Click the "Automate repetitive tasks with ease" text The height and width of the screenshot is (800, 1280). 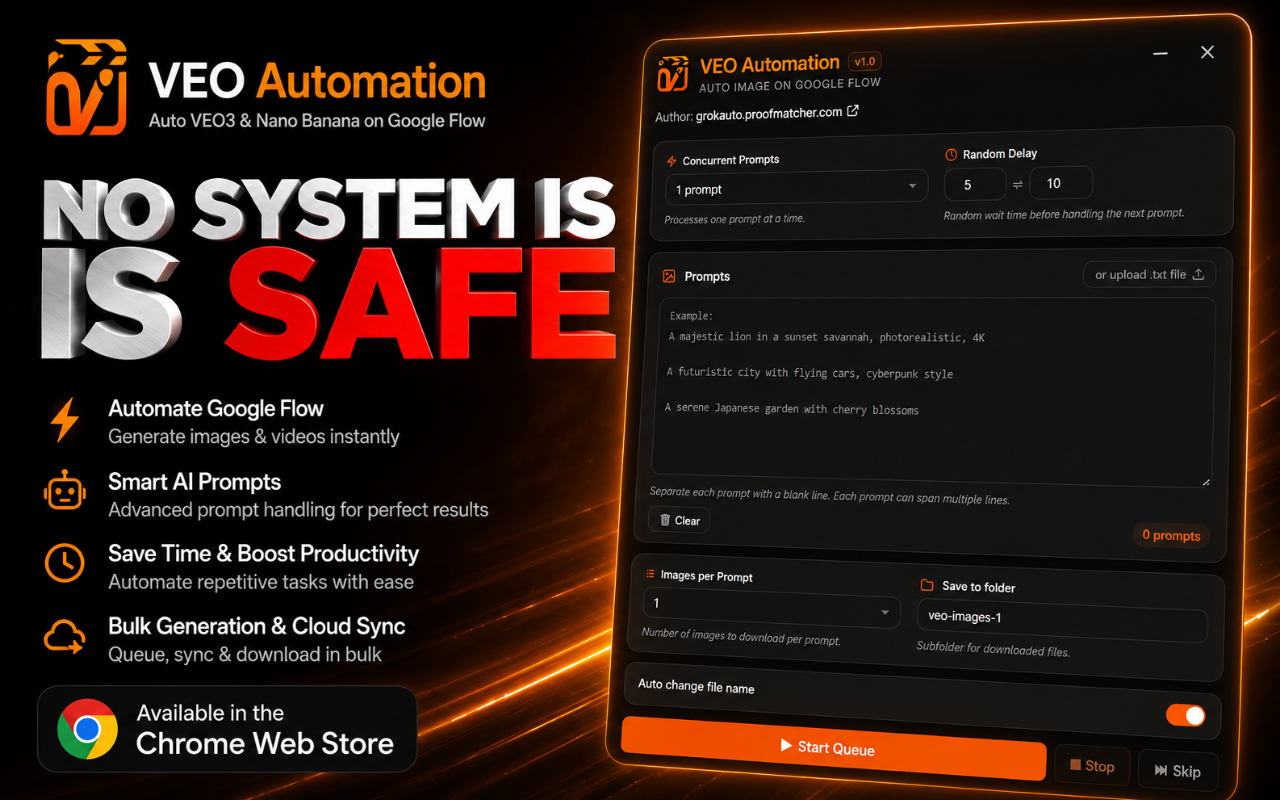tap(261, 582)
